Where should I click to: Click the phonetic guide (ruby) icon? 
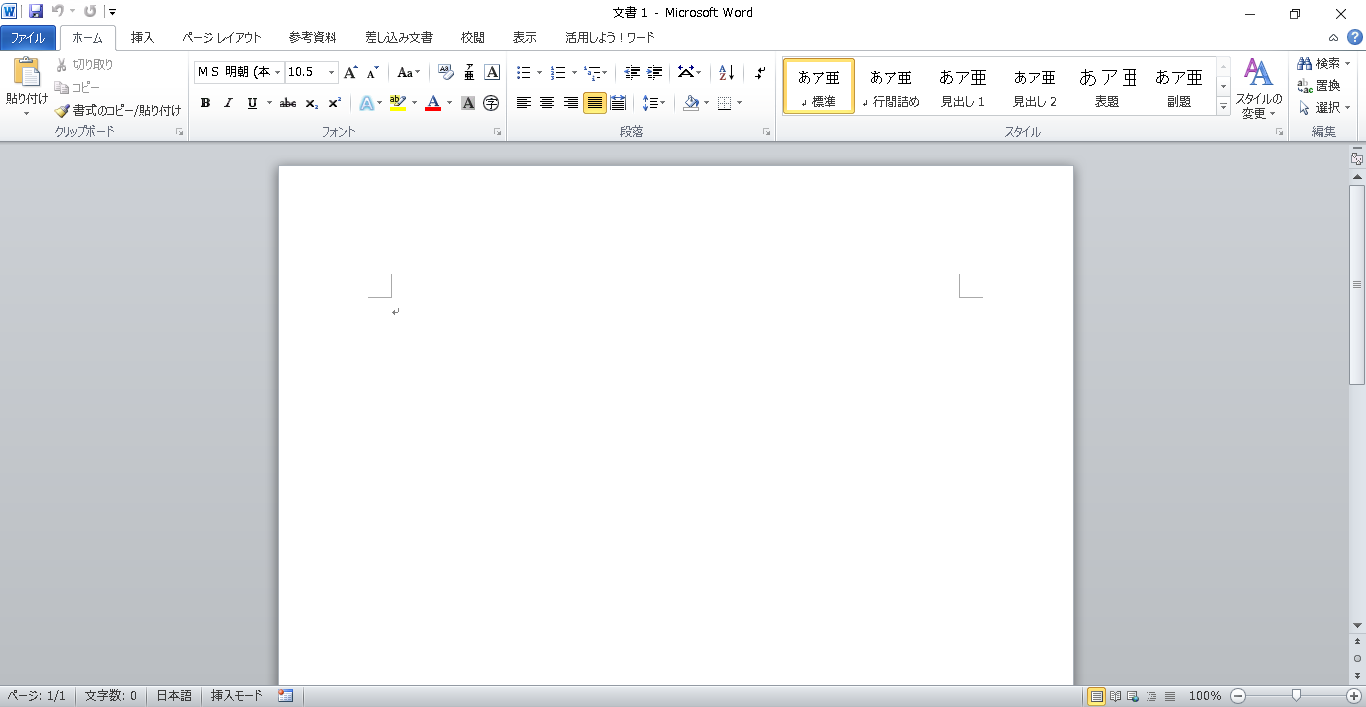[469, 72]
